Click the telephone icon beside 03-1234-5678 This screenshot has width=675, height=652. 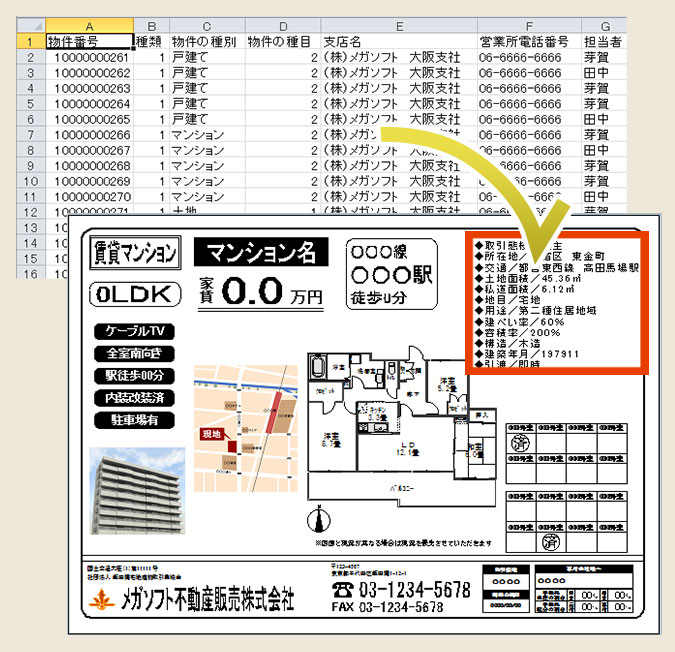point(343,591)
